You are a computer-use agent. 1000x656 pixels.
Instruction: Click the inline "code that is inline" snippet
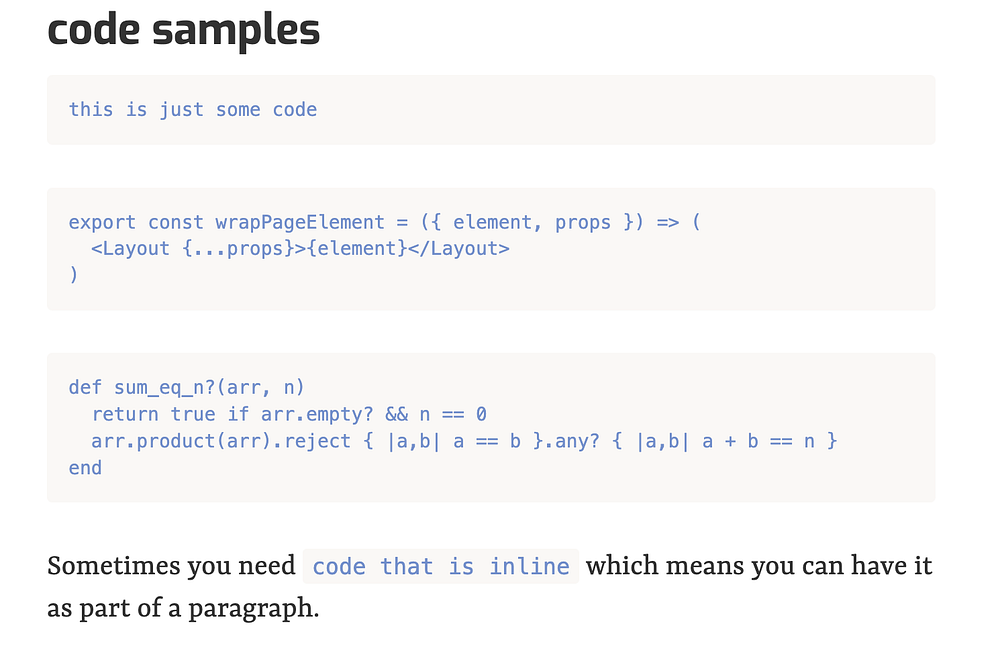[x=441, y=567]
